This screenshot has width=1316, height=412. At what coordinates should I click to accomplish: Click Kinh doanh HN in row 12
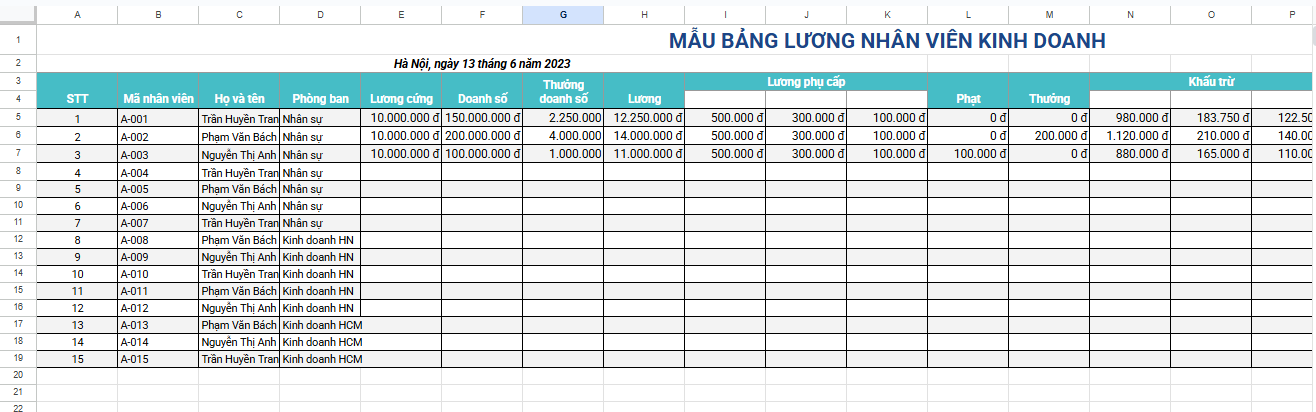tap(320, 239)
